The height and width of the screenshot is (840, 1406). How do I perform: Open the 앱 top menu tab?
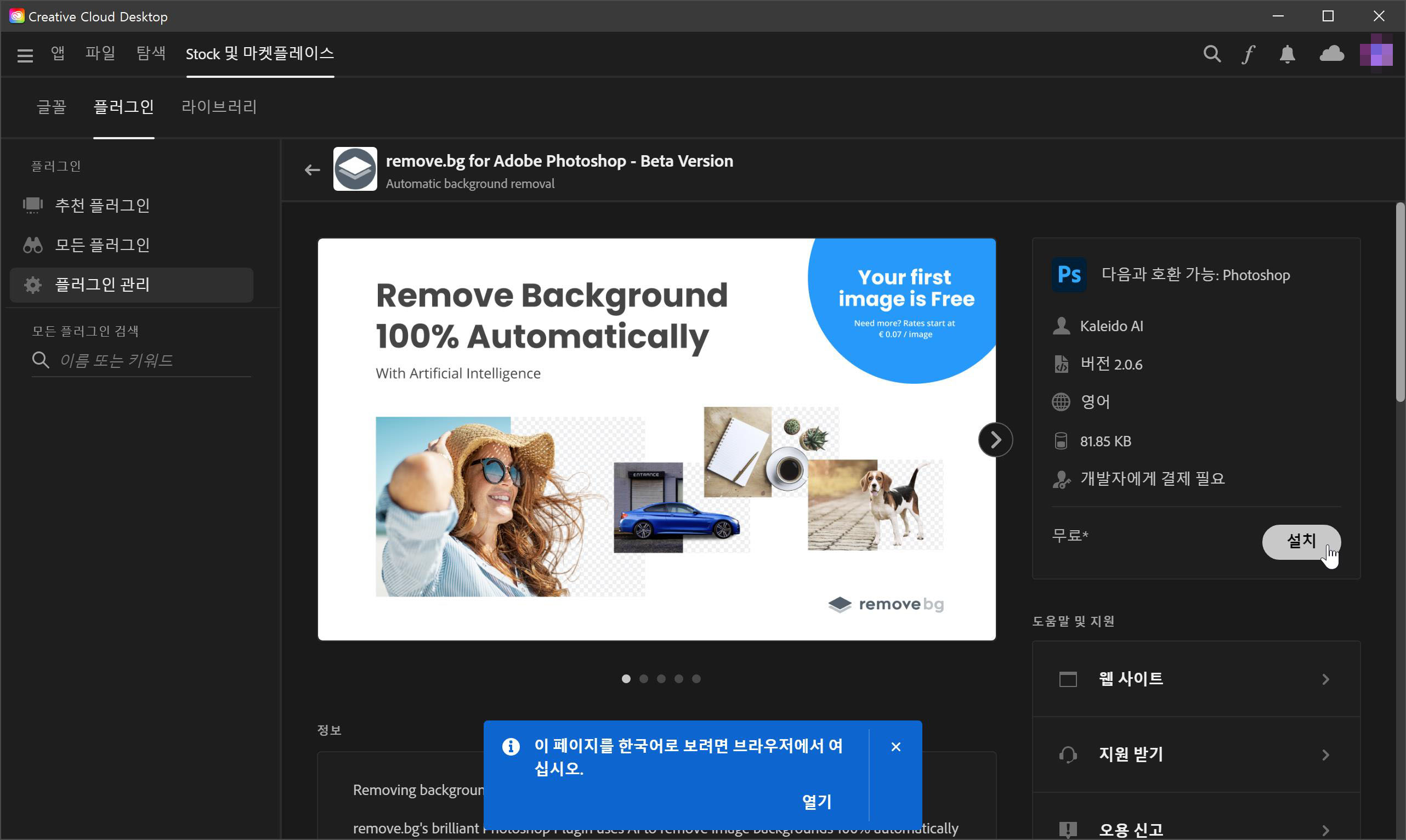[58, 54]
